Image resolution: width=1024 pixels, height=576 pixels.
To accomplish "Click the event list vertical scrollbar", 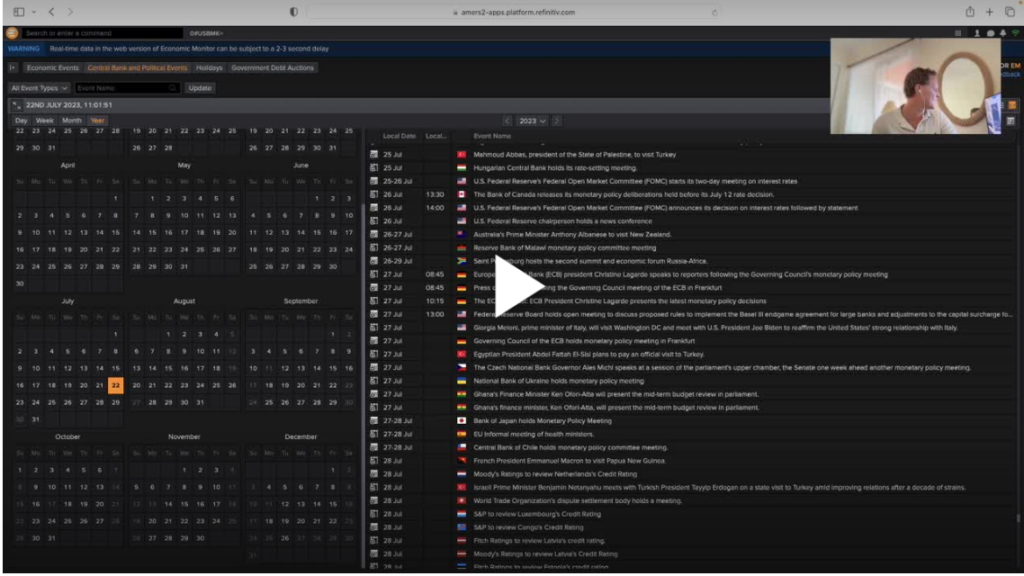I will [x=1018, y=518].
